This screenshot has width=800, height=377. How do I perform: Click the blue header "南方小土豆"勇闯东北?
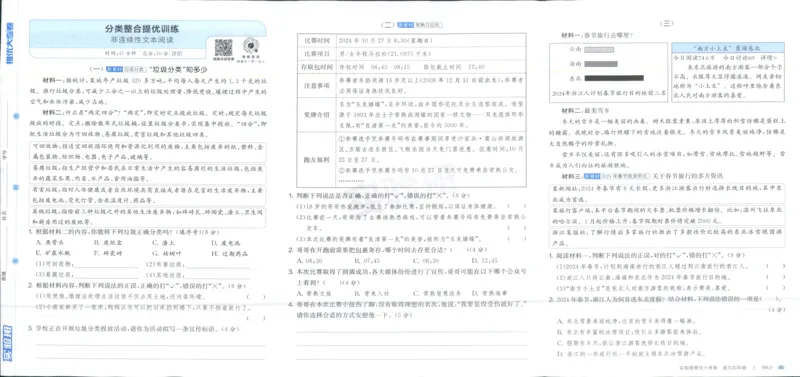point(728,47)
